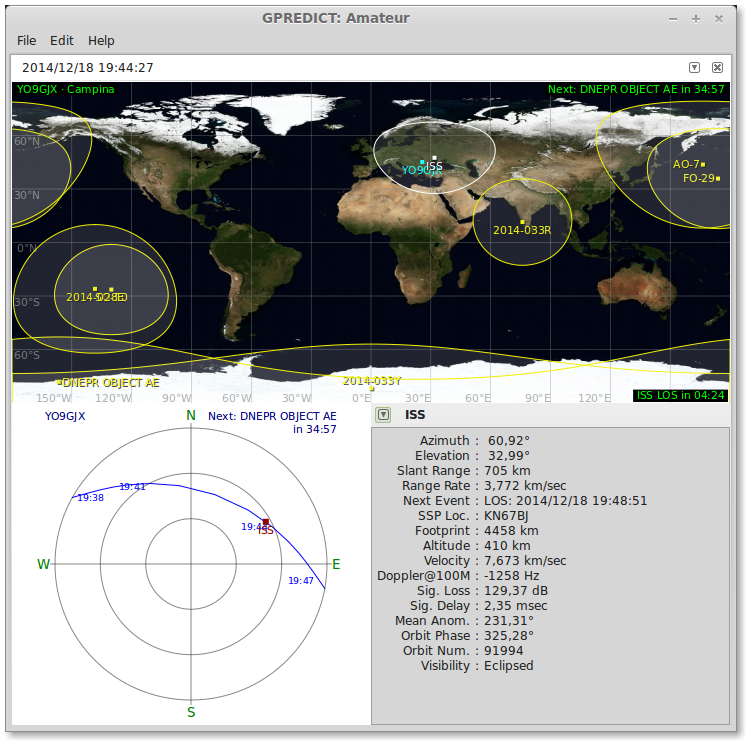Click the polar plot Next: DNEPR OBJECT AE text

click(x=272, y=422)
